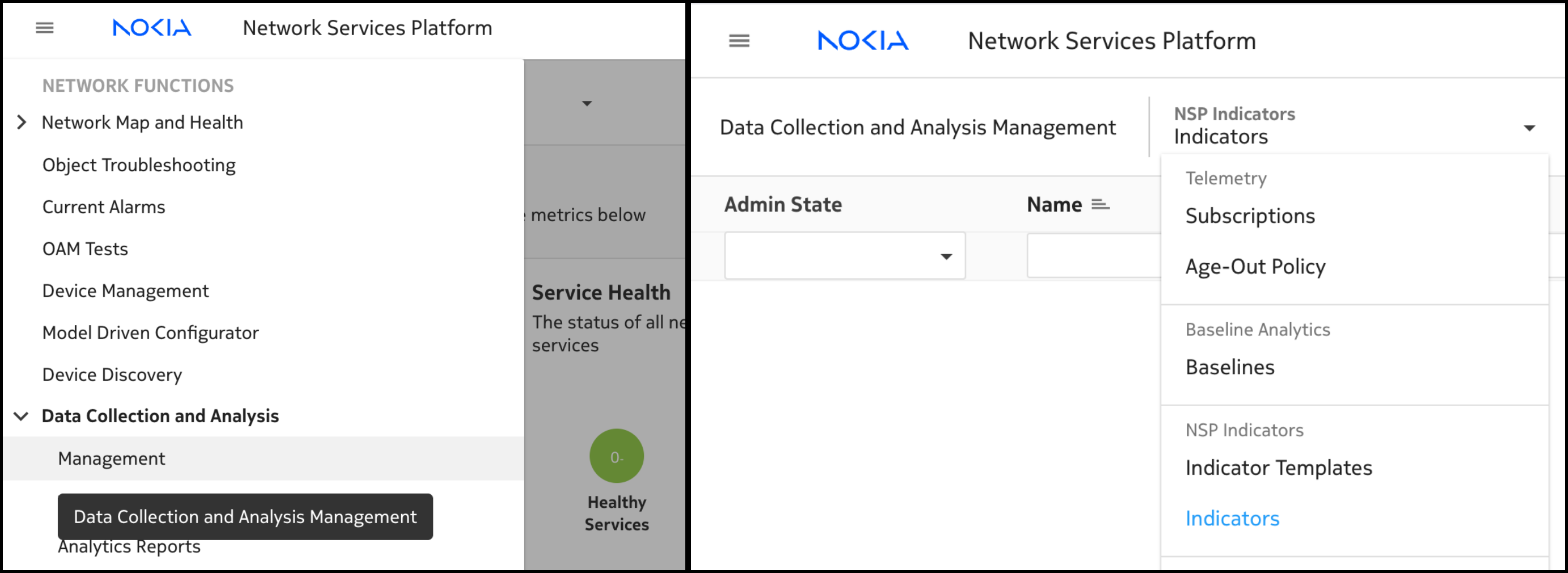Click the Name filter input field
Viewport: 1568px width, 573px height.
click(x=1093, y=256)
